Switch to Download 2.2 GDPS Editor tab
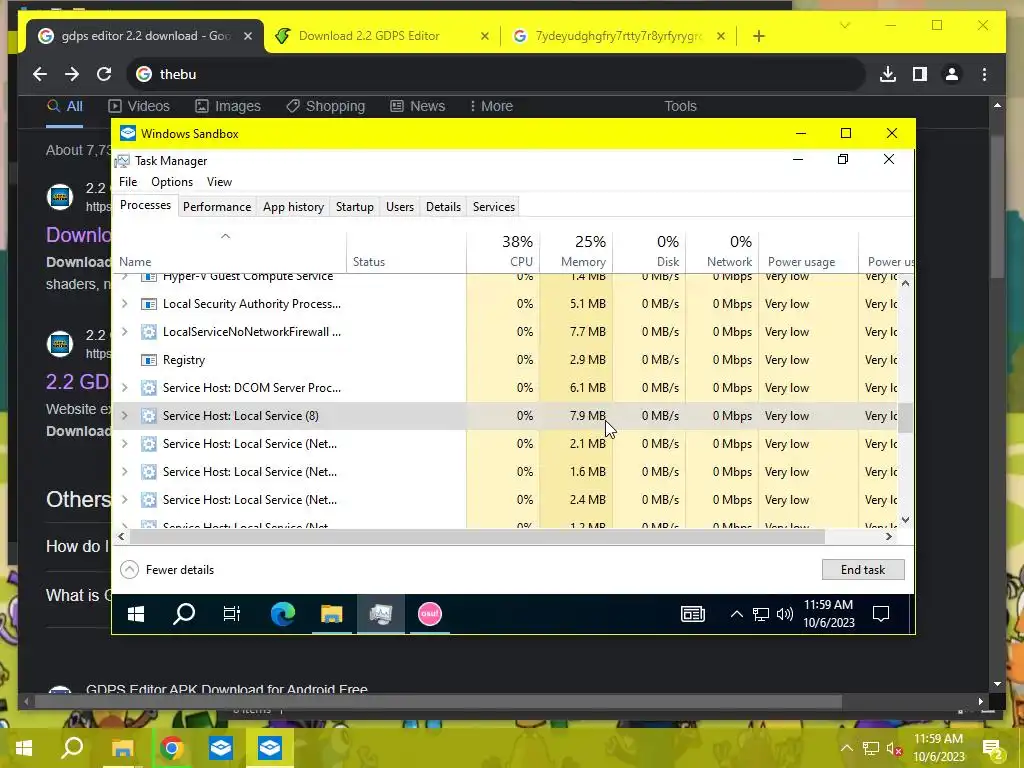1024x768 pixels. tap(369, 36)
